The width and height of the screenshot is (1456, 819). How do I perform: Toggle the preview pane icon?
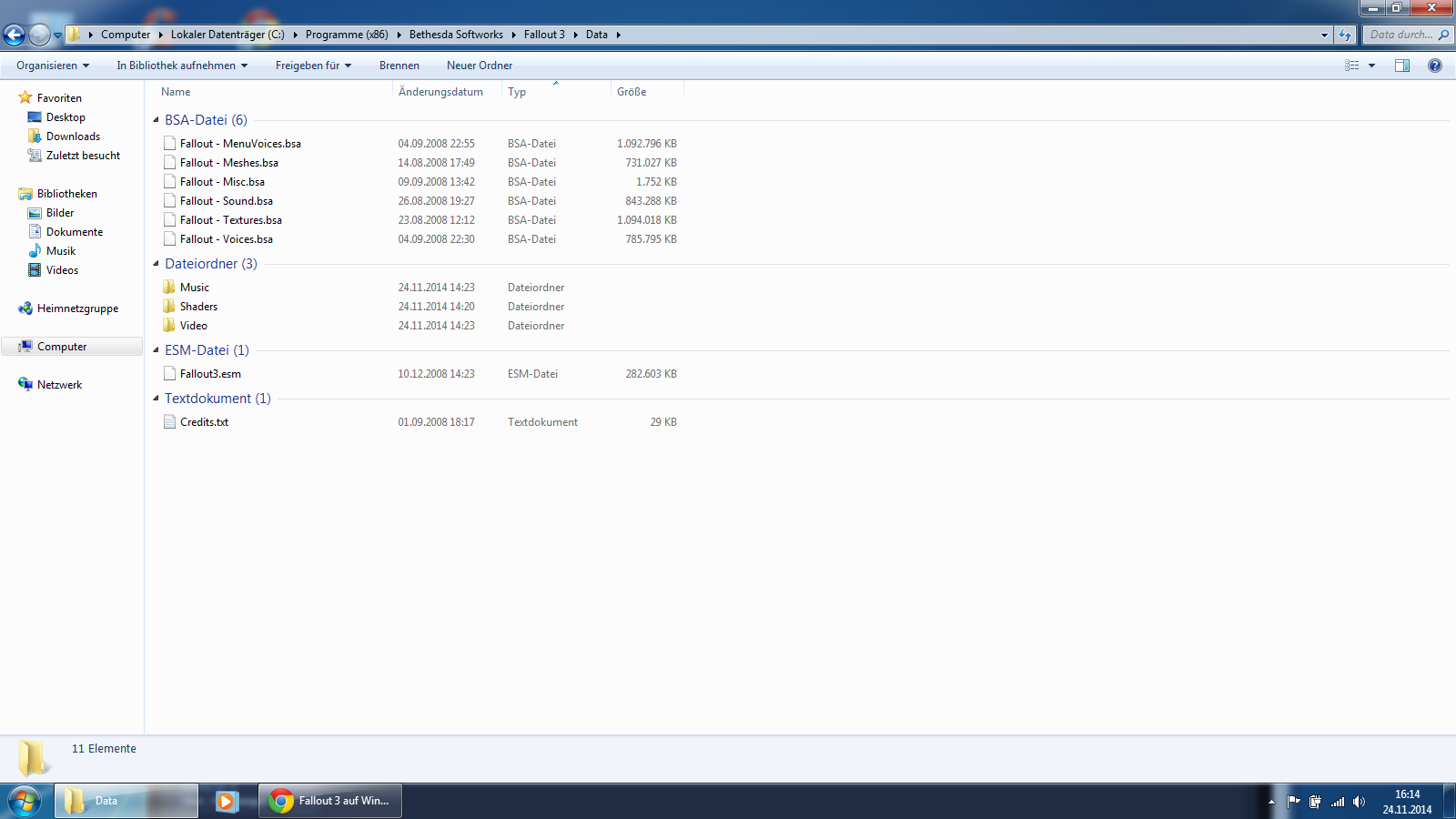(x=1402, y=66)
